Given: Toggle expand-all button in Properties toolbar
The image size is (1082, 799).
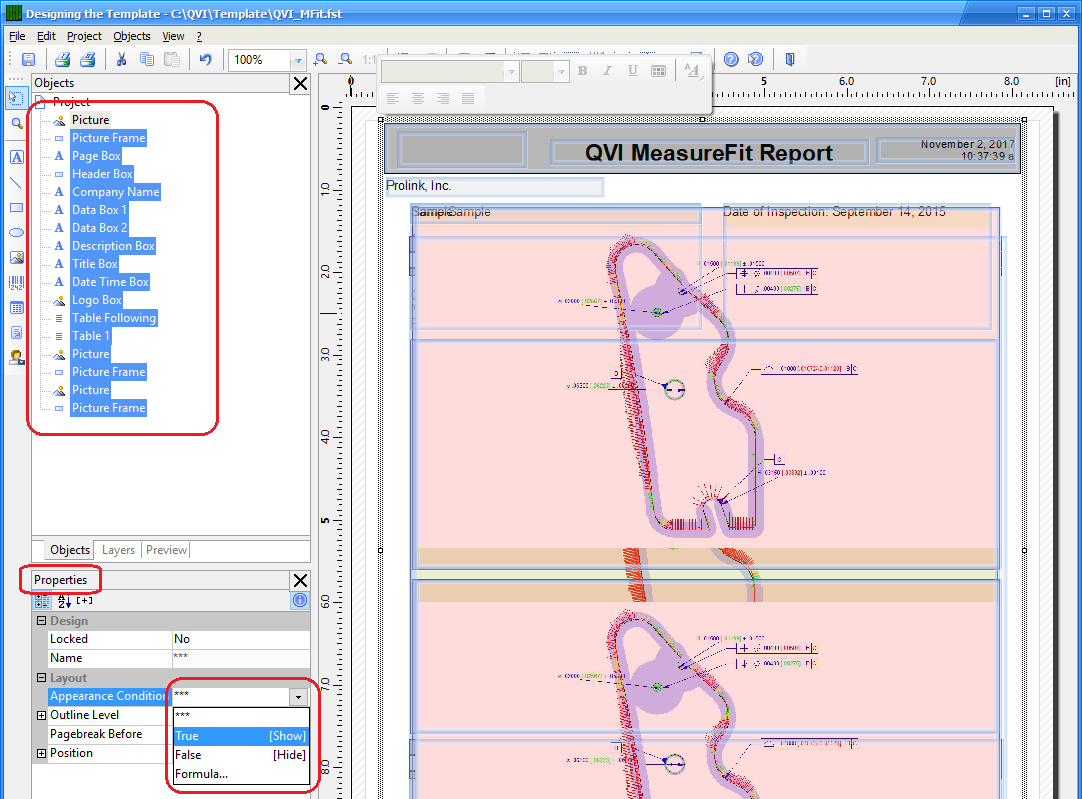Looking at the screenshot, I should (x=84, y=601).
